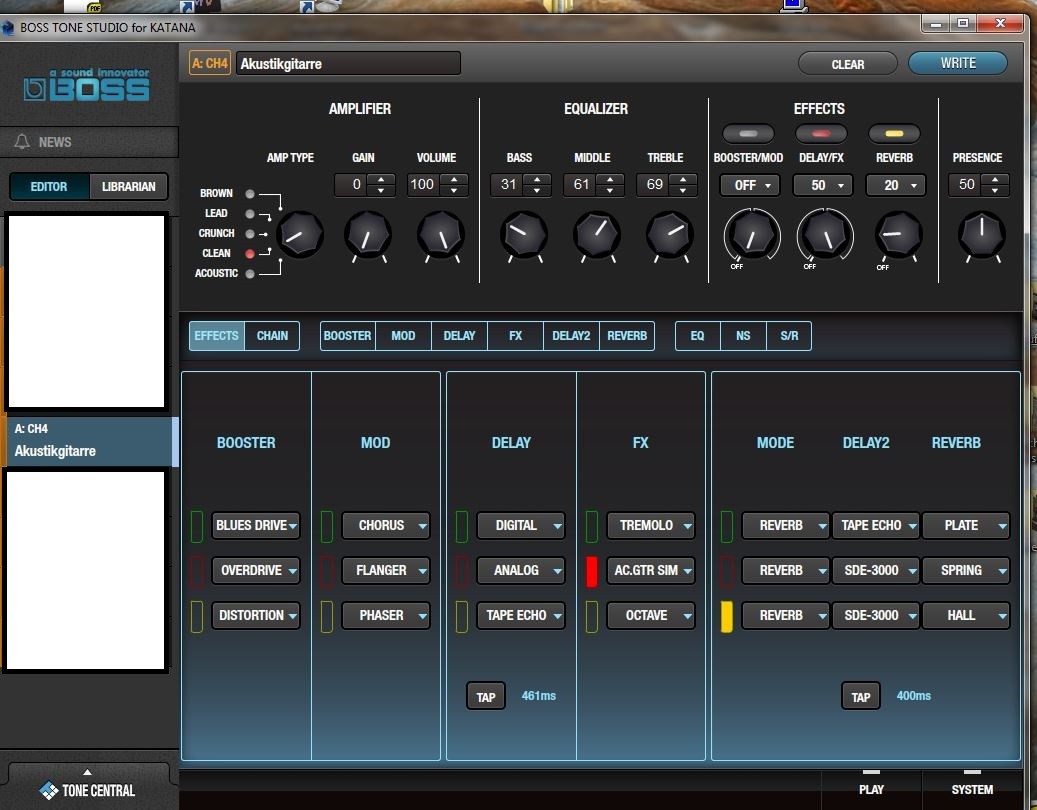The height and width of the screenshot is (810, 1037).
Task: Select the LEAD amp type
Action: tap(249, 214)
